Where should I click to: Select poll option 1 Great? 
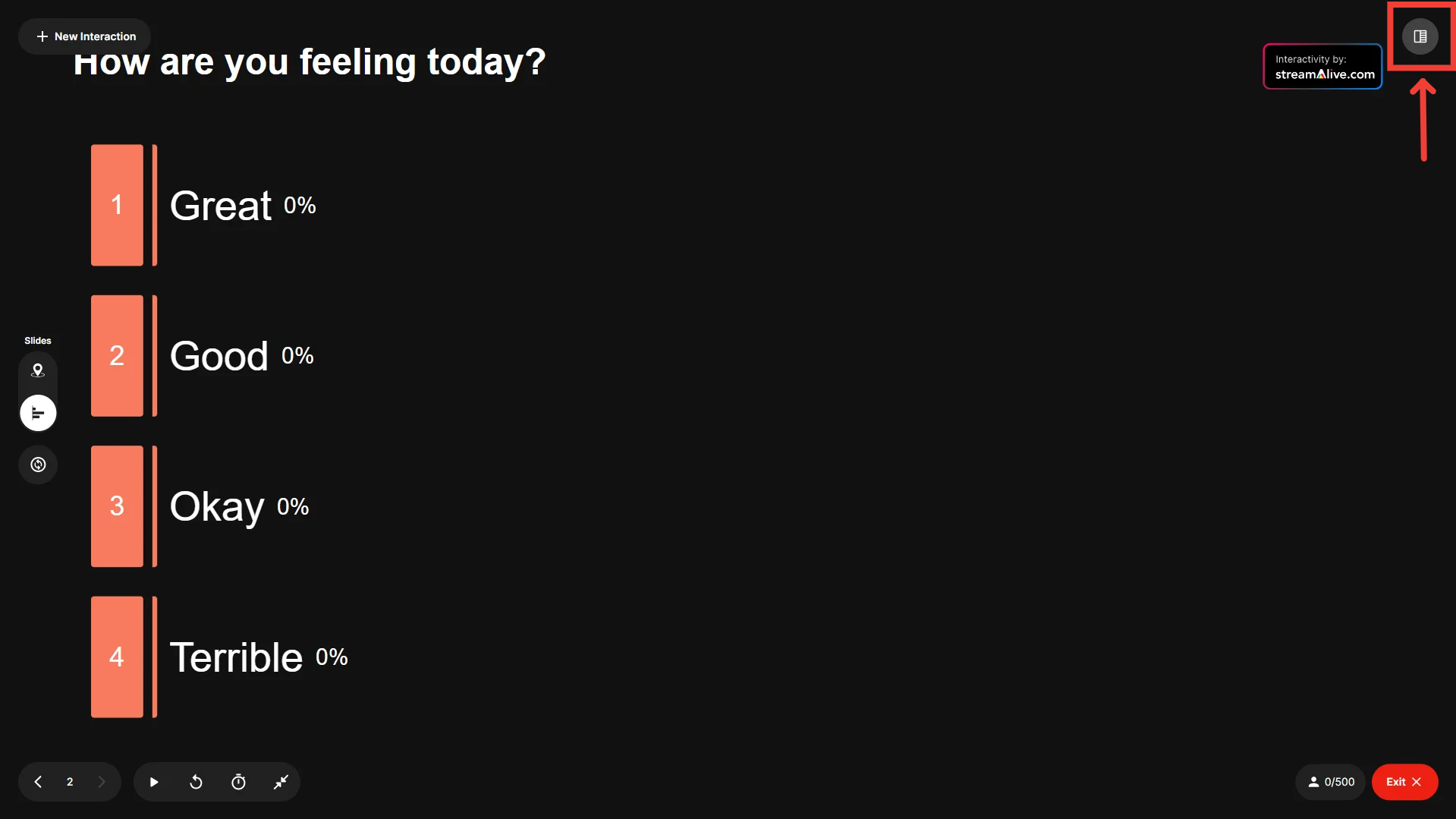tap(221, 206)
